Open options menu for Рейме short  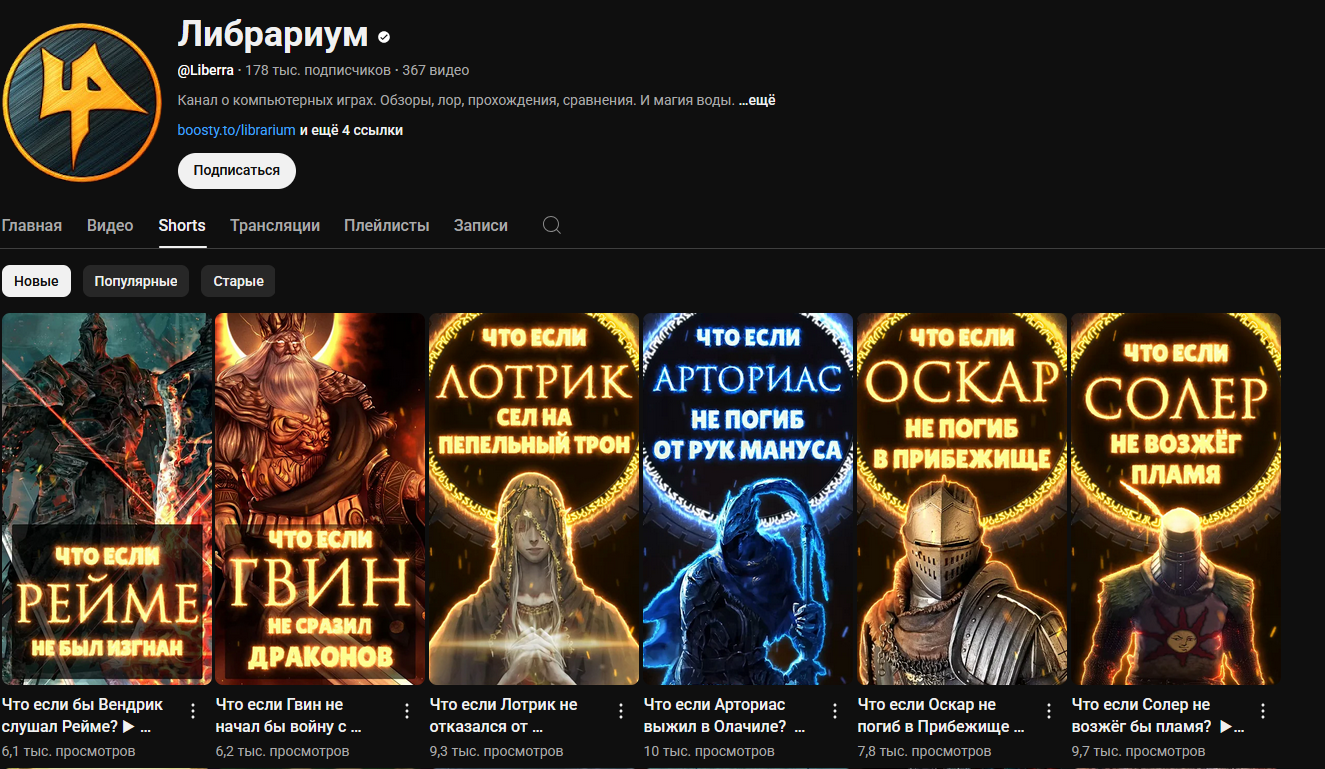193,711
